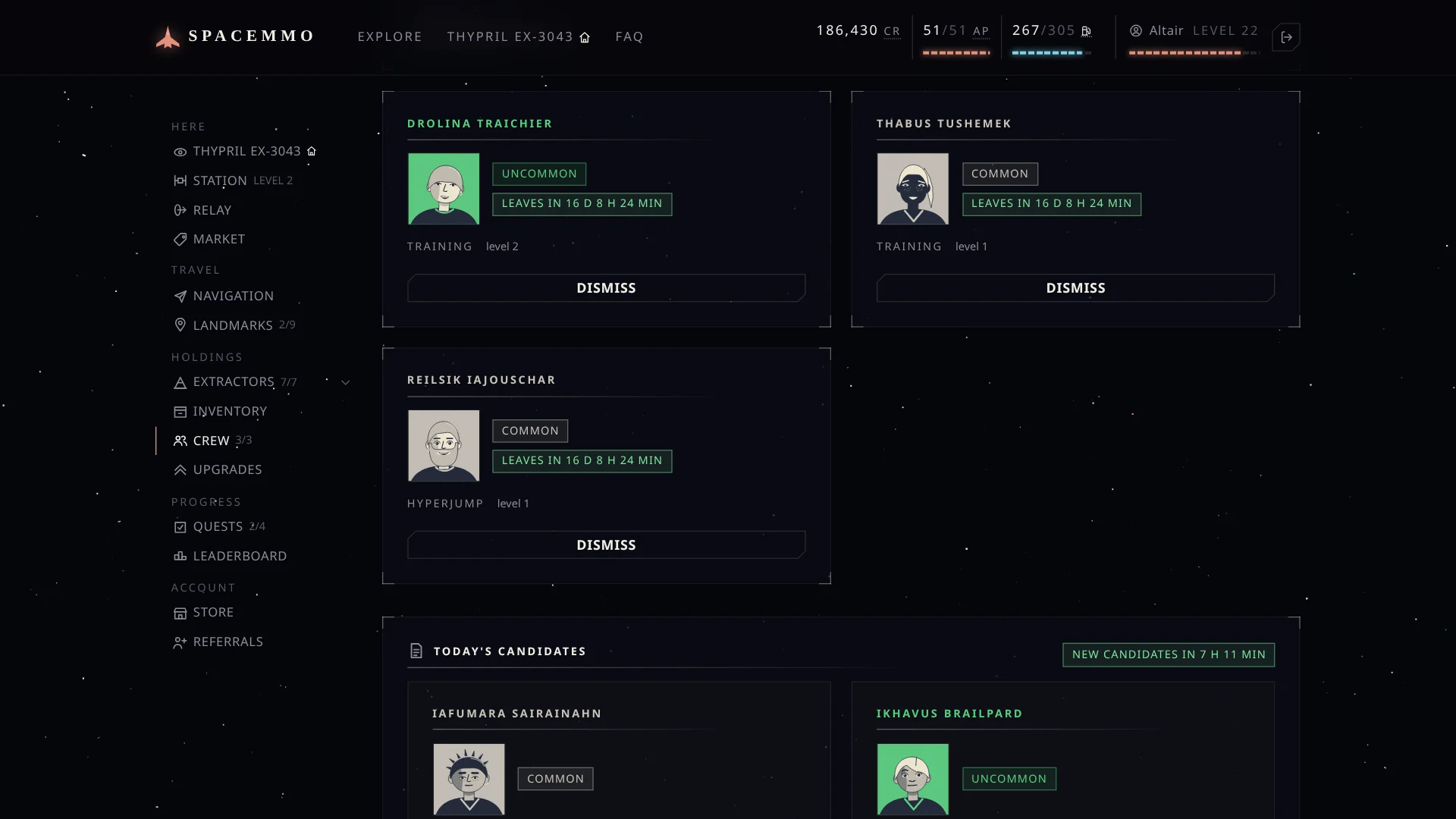Screen dimensions: 1456x819
Task: Open the Leaderboard page
Action: click(x=230, y=556)
